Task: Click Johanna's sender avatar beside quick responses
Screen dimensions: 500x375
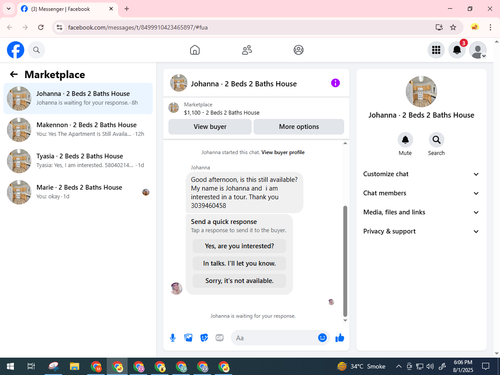Action: [176, 288]
